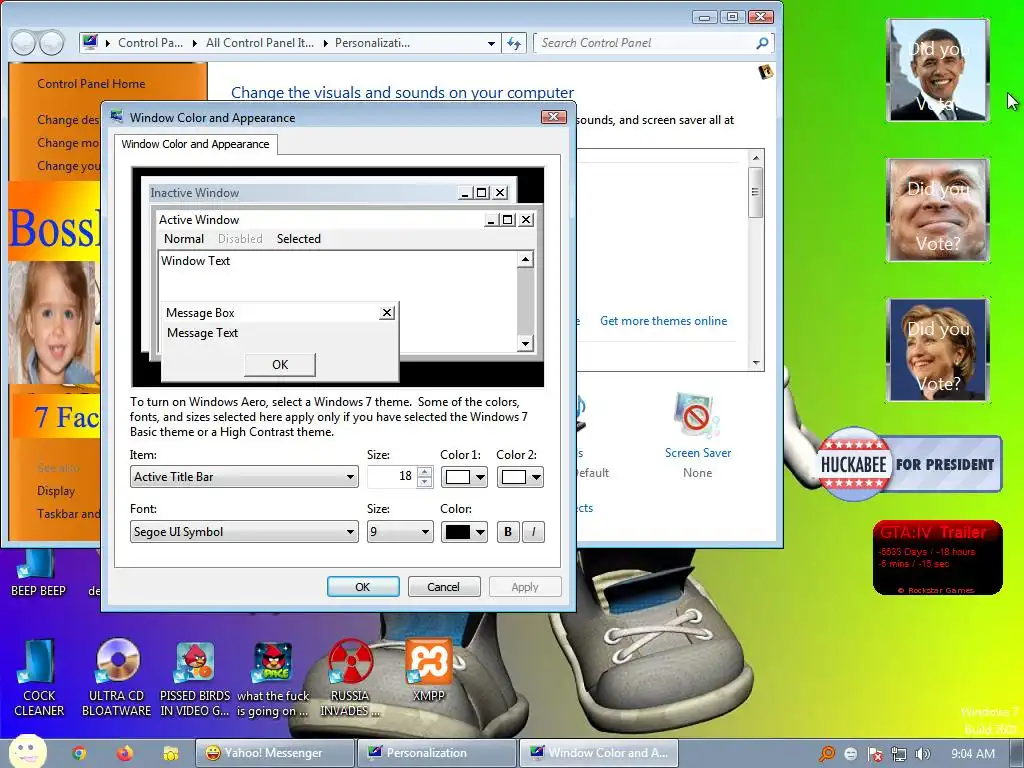
Task: Click themes list scrollbar down arrow
Action: tap(756, 362)
